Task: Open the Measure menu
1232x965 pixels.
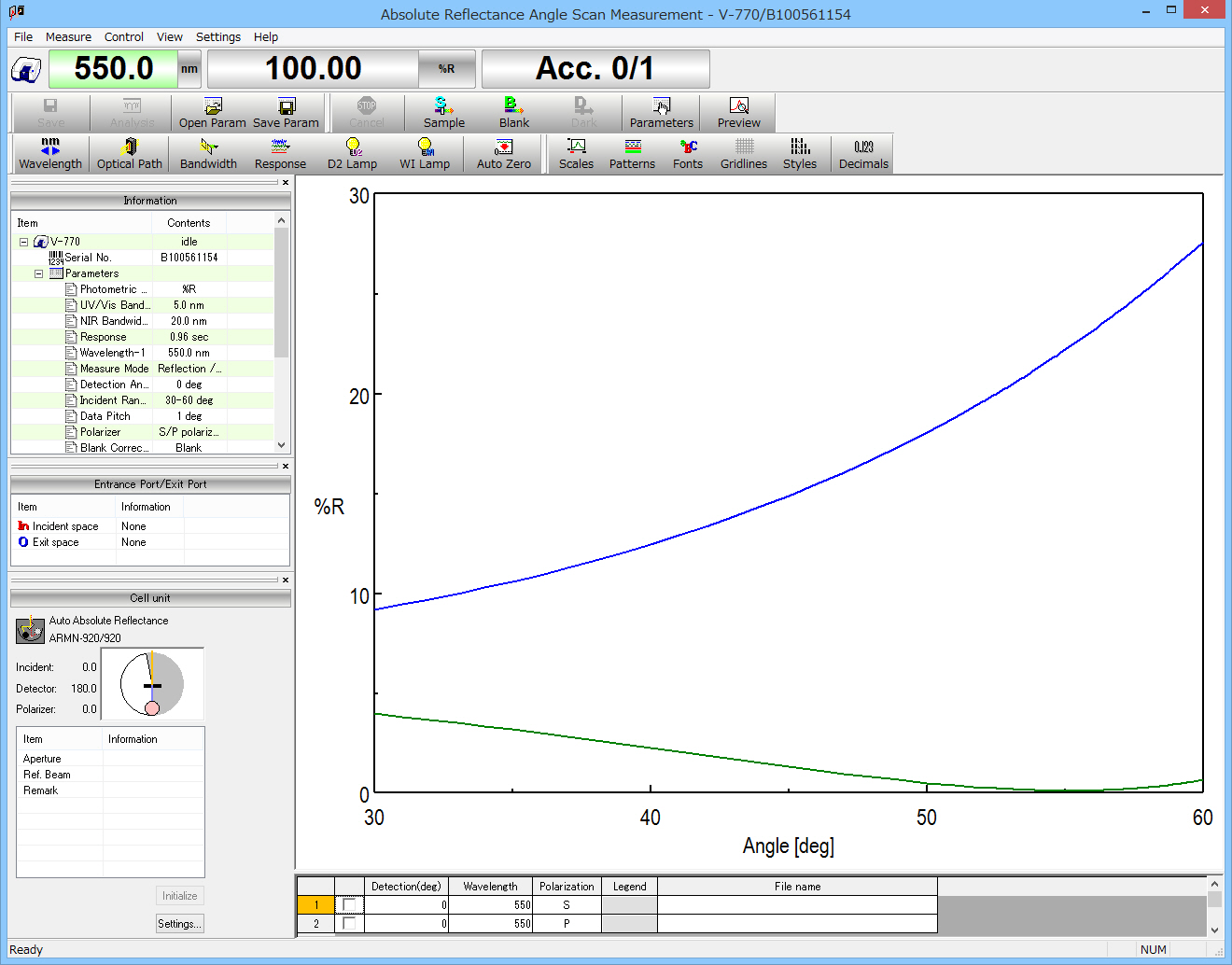Action: point(68,36)
